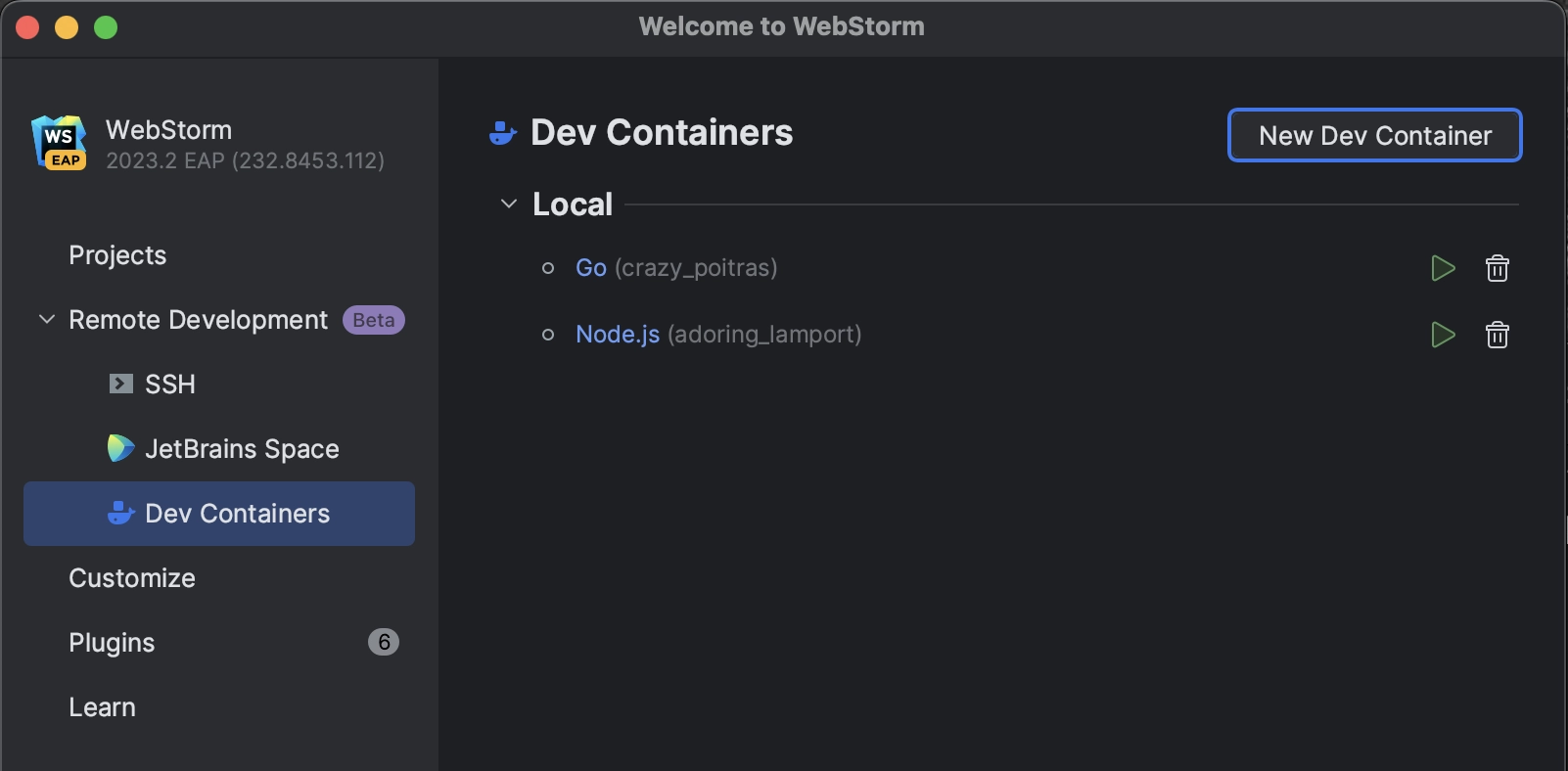The height and width of the screenshot is (771, 1568).
Task: Minimize the Welcome to WebStorm window
Action: click(67, 27)
